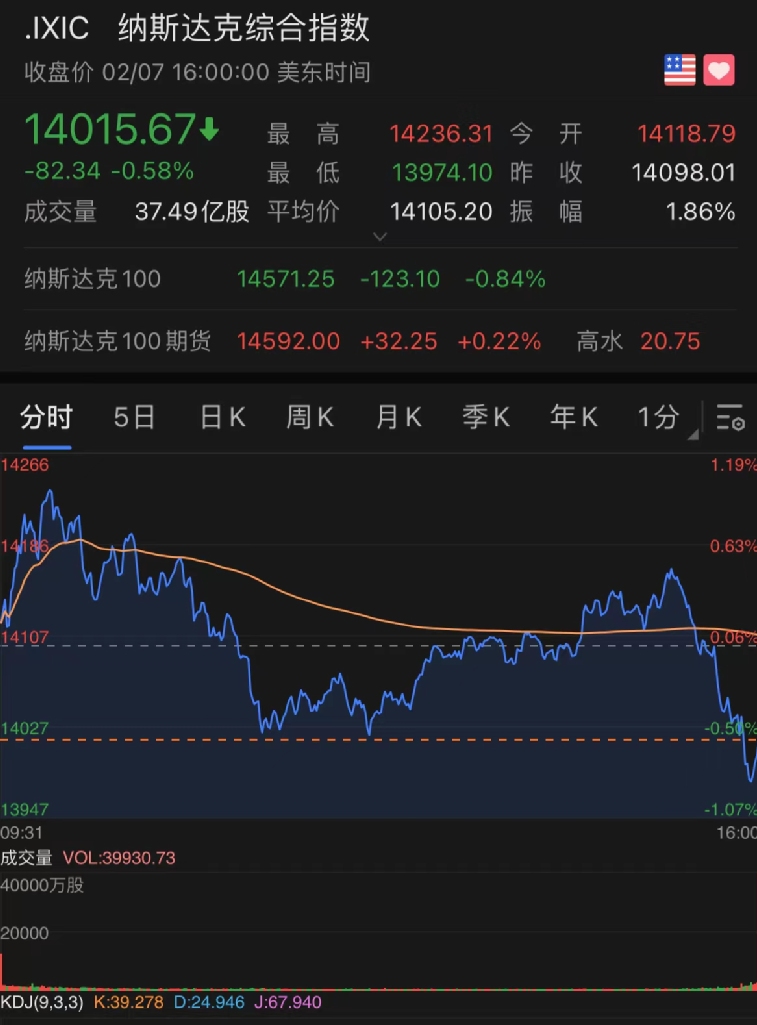Select the 季K tab
Screen dimensions: 757x1025
click(486, 417)
